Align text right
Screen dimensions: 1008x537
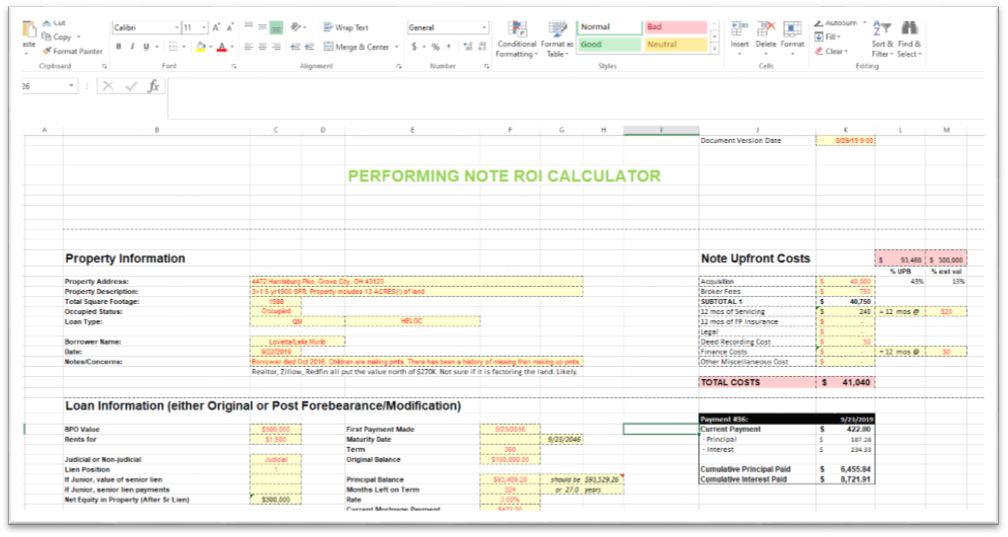point(276,46)
